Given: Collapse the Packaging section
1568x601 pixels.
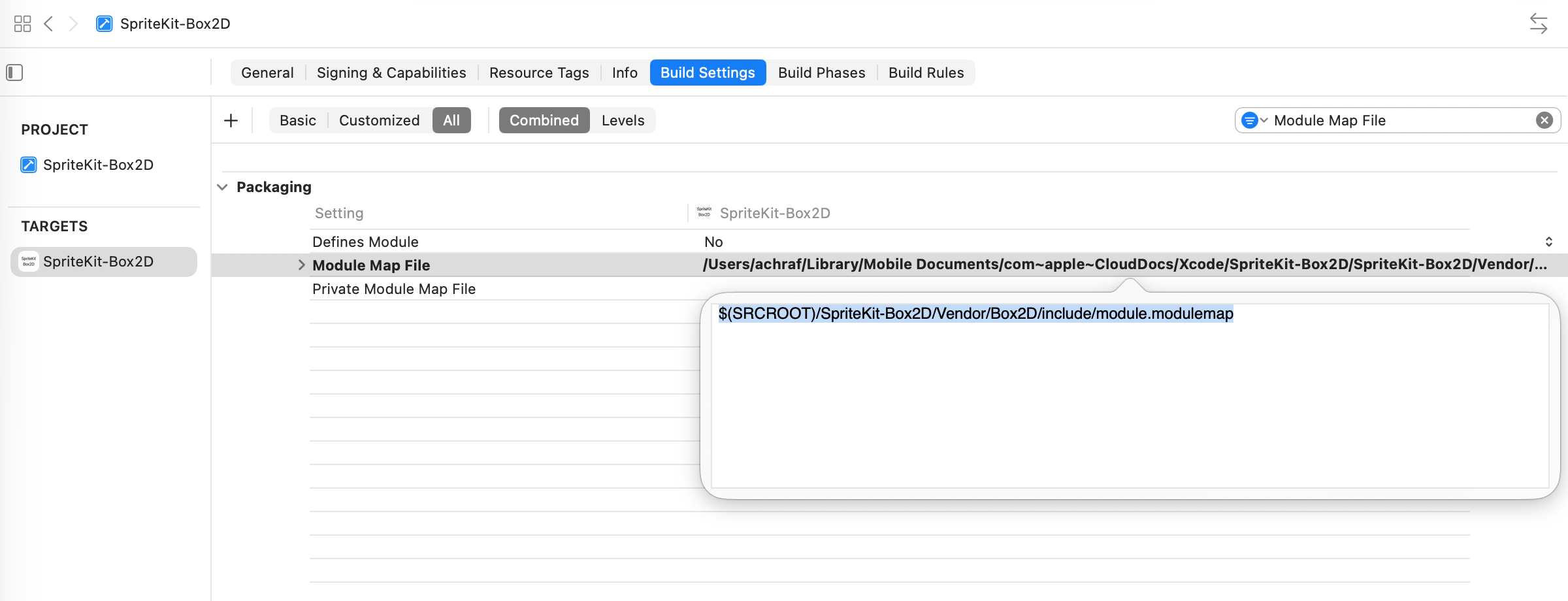Looking at the screenshot, I should [x=222, y=187].
